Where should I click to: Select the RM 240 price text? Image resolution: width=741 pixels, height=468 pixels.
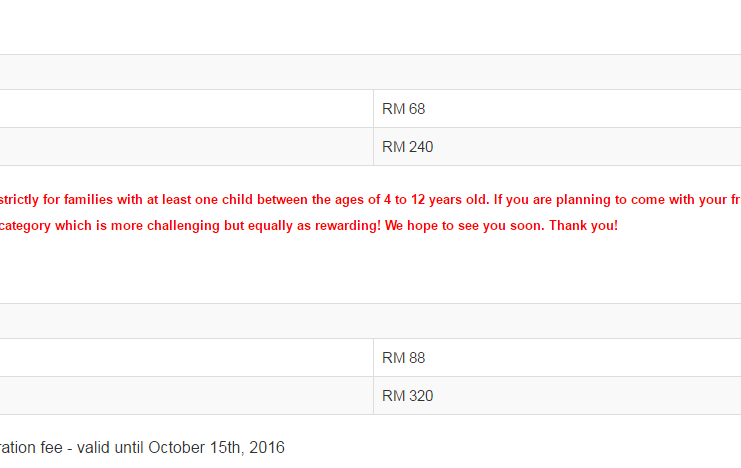(x=407, y=147)
